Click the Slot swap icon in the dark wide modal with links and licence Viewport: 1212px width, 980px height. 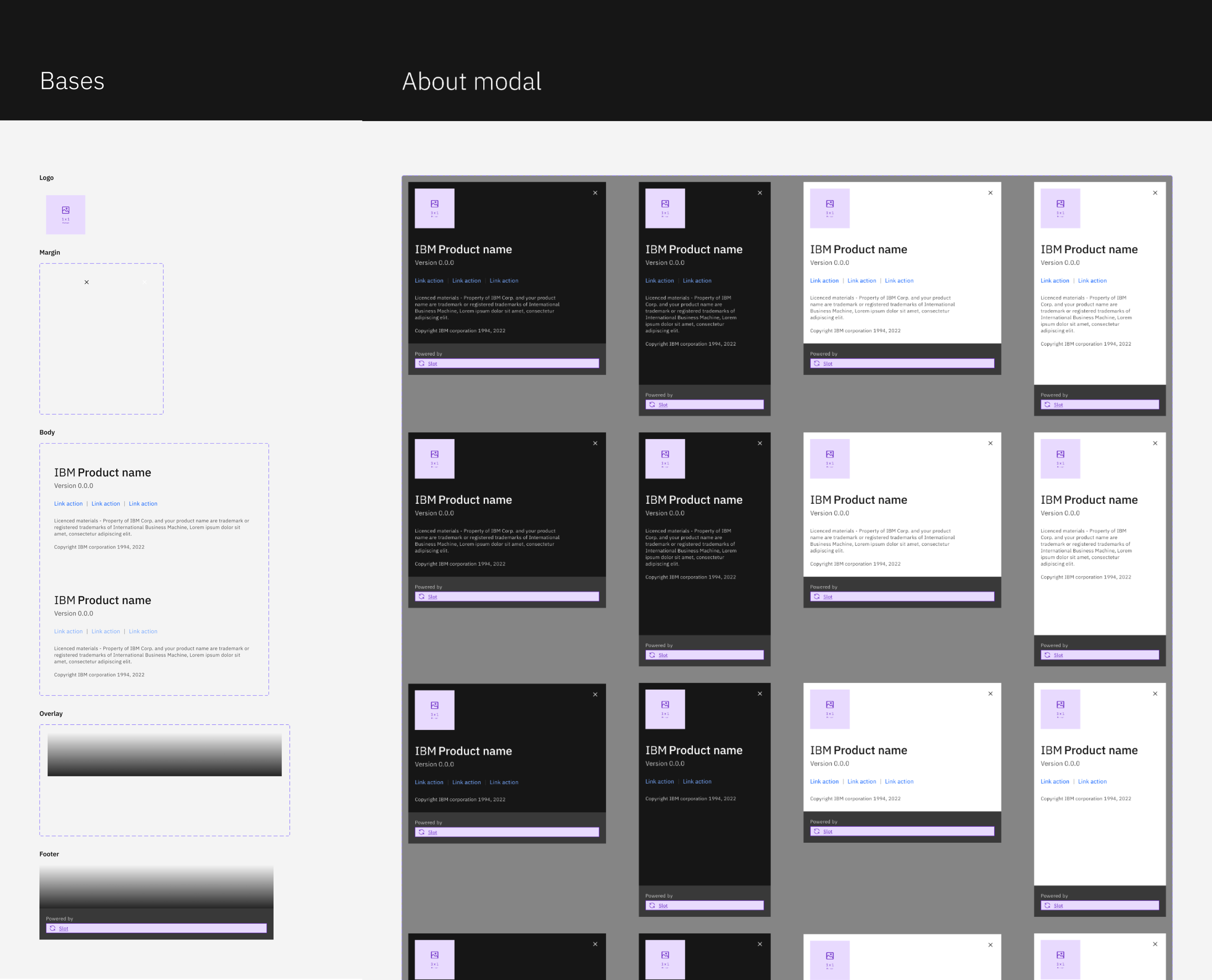[x=422, y=364]
